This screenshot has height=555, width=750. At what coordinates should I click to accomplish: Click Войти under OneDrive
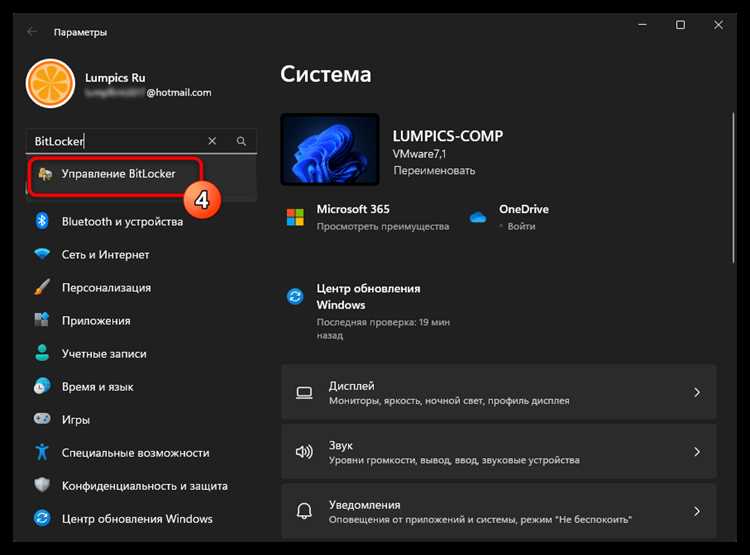[x=521, y=226]
